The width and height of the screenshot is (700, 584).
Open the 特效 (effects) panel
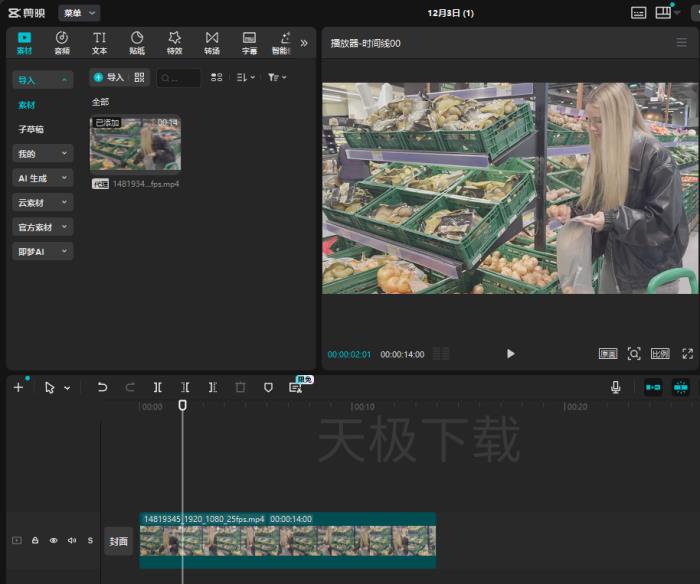[x=174, y=42]
